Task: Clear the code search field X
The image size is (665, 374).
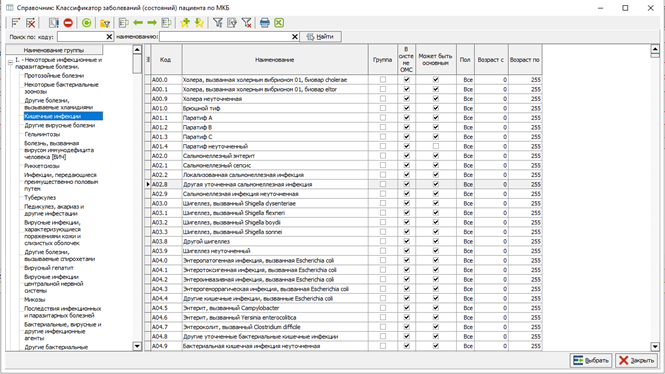Action: [109, 37]
